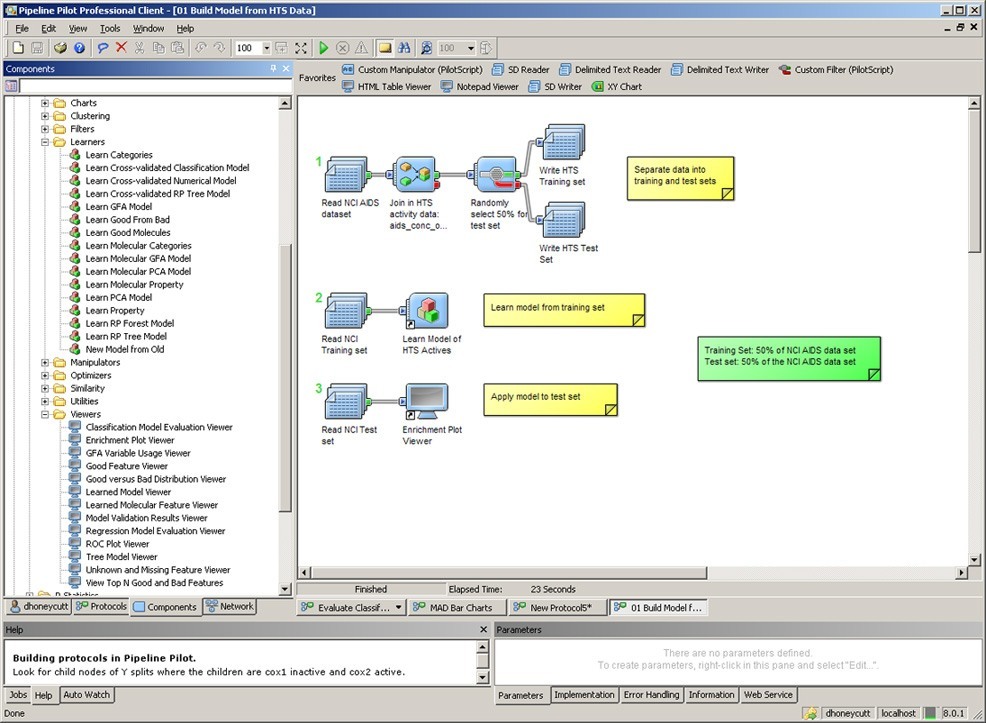Click the canvas vertical scrollbar thumb
The image size is (986, 723).
click(975, 182)
